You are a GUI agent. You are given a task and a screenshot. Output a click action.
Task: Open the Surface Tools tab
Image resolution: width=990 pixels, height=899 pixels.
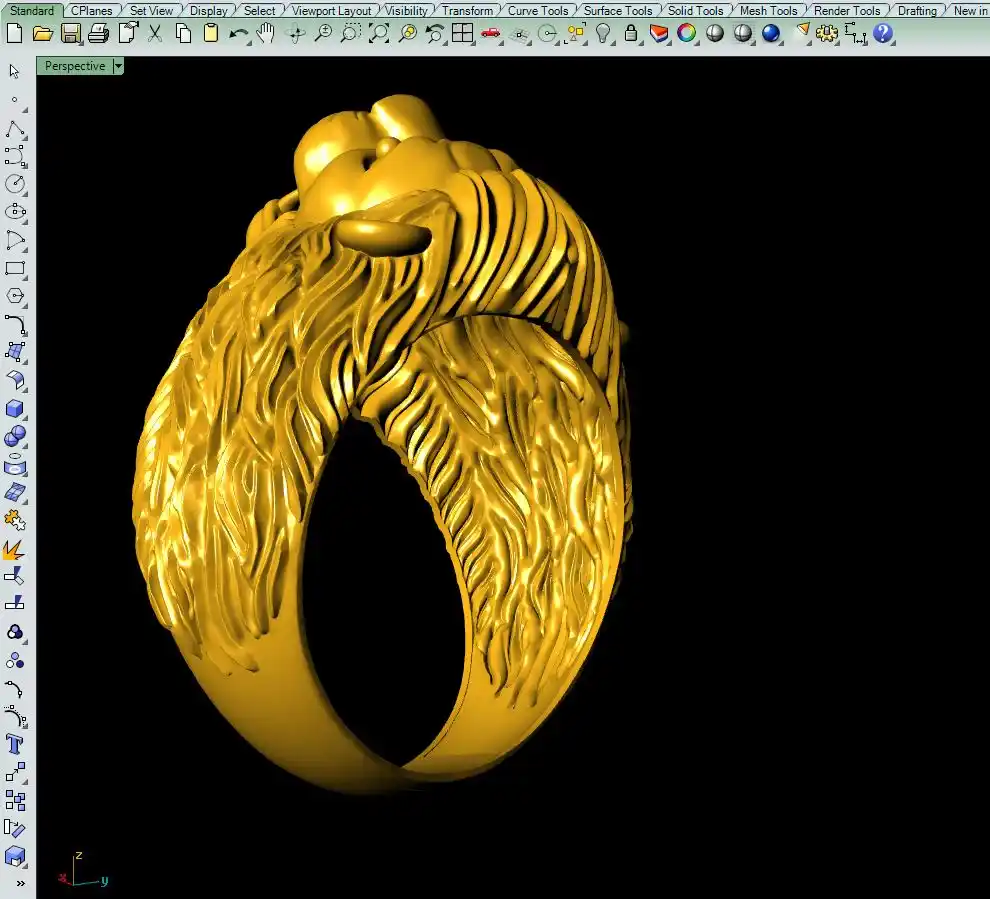617,11
